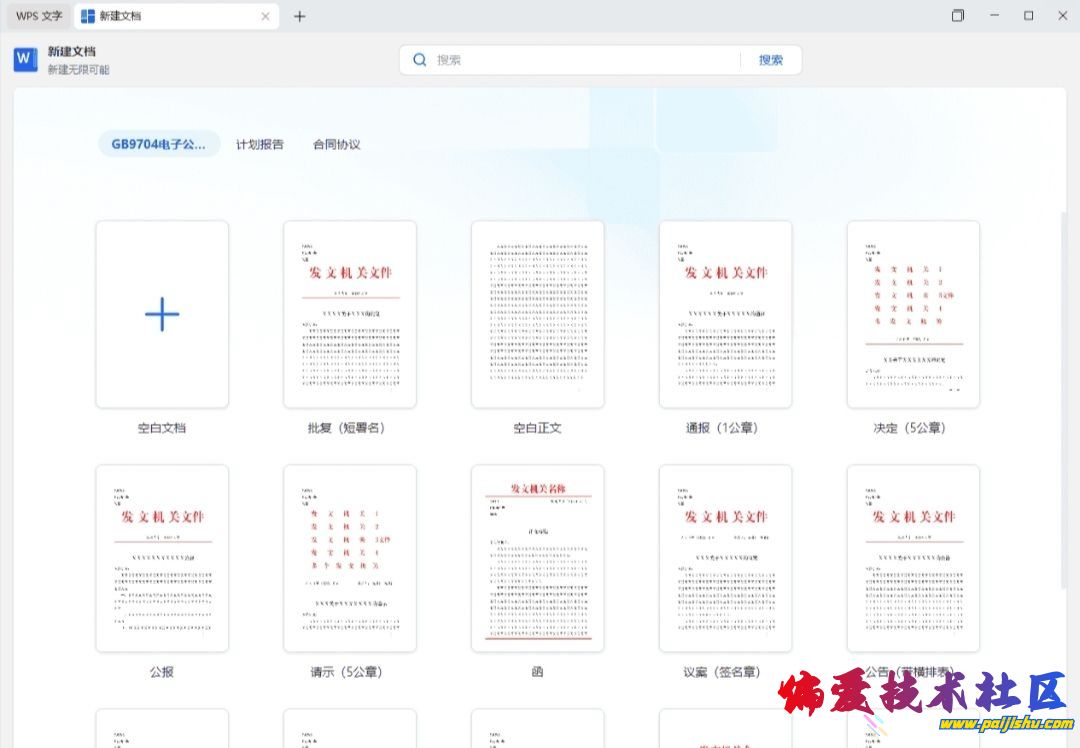Choose the 通报（1公章） template
Screen dimensions: 1080x748
pyautogui.click(x=726, y=314)
